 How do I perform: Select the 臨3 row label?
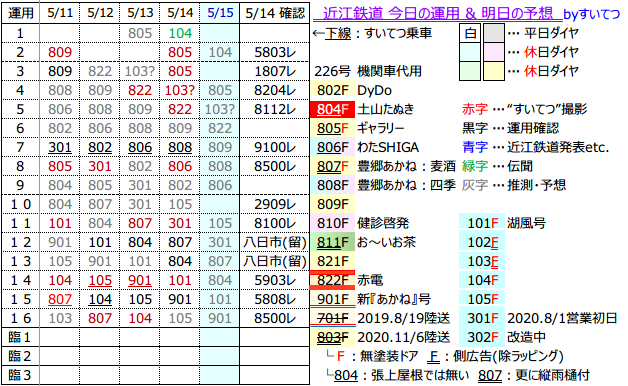[20, 376]
